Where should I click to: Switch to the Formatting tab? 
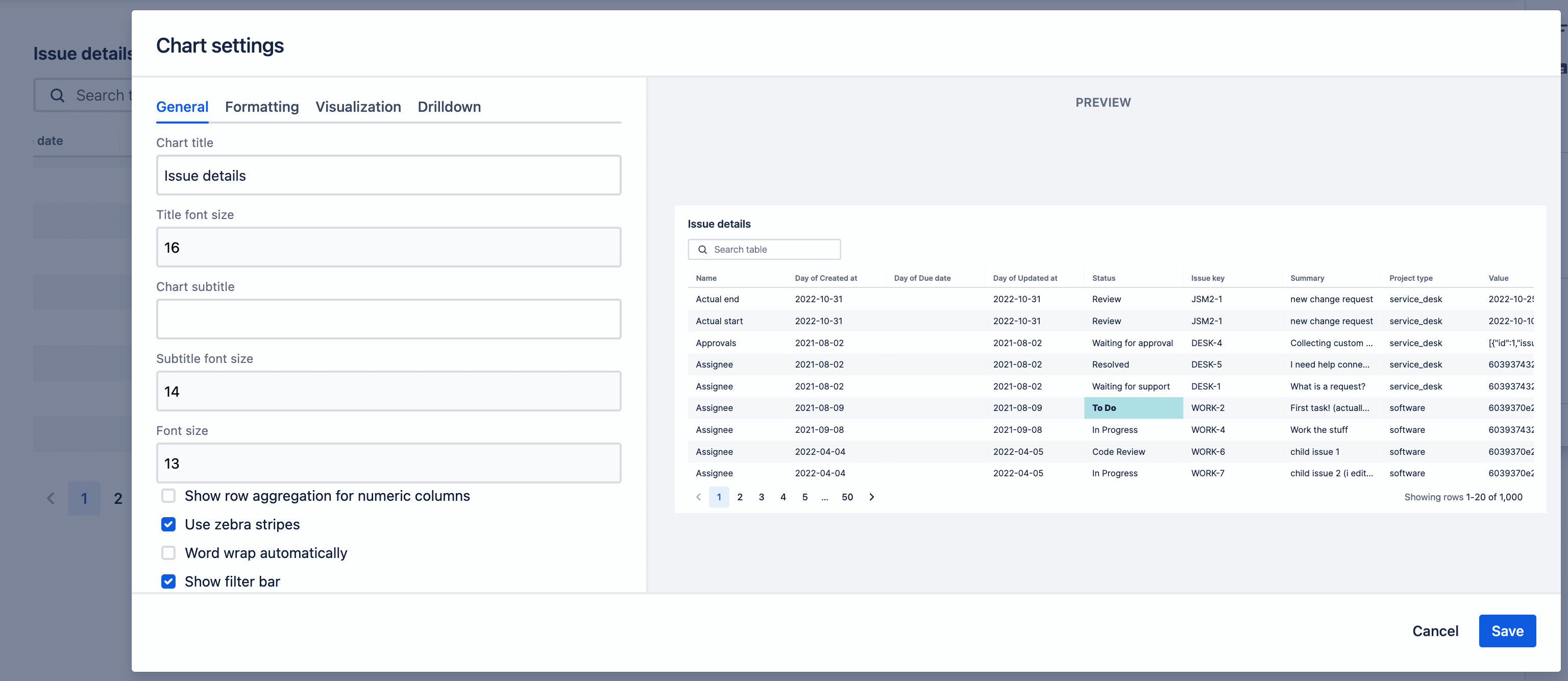[262, 107]
